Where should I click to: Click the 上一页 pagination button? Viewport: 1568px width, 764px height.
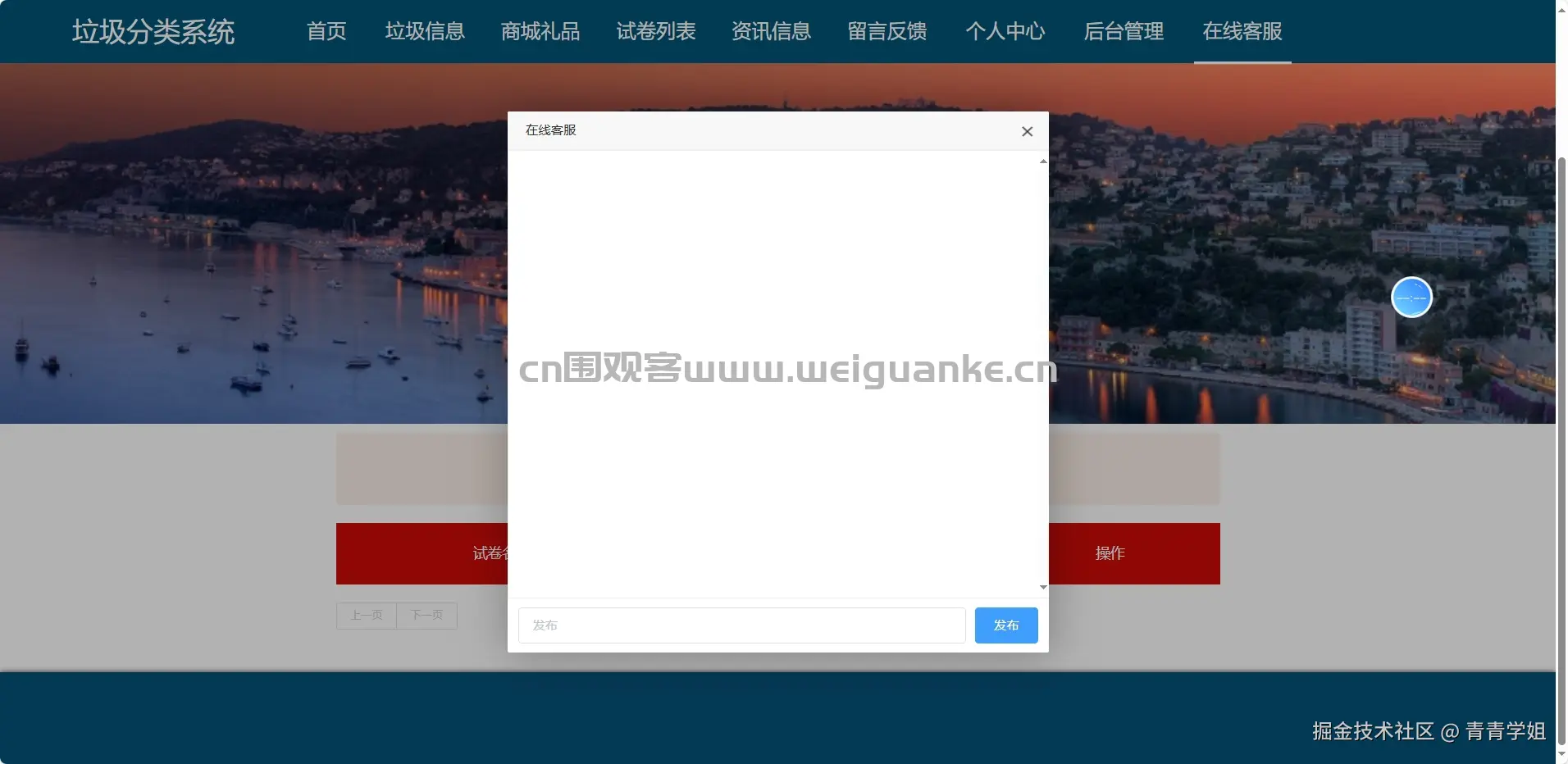(367, 616)
